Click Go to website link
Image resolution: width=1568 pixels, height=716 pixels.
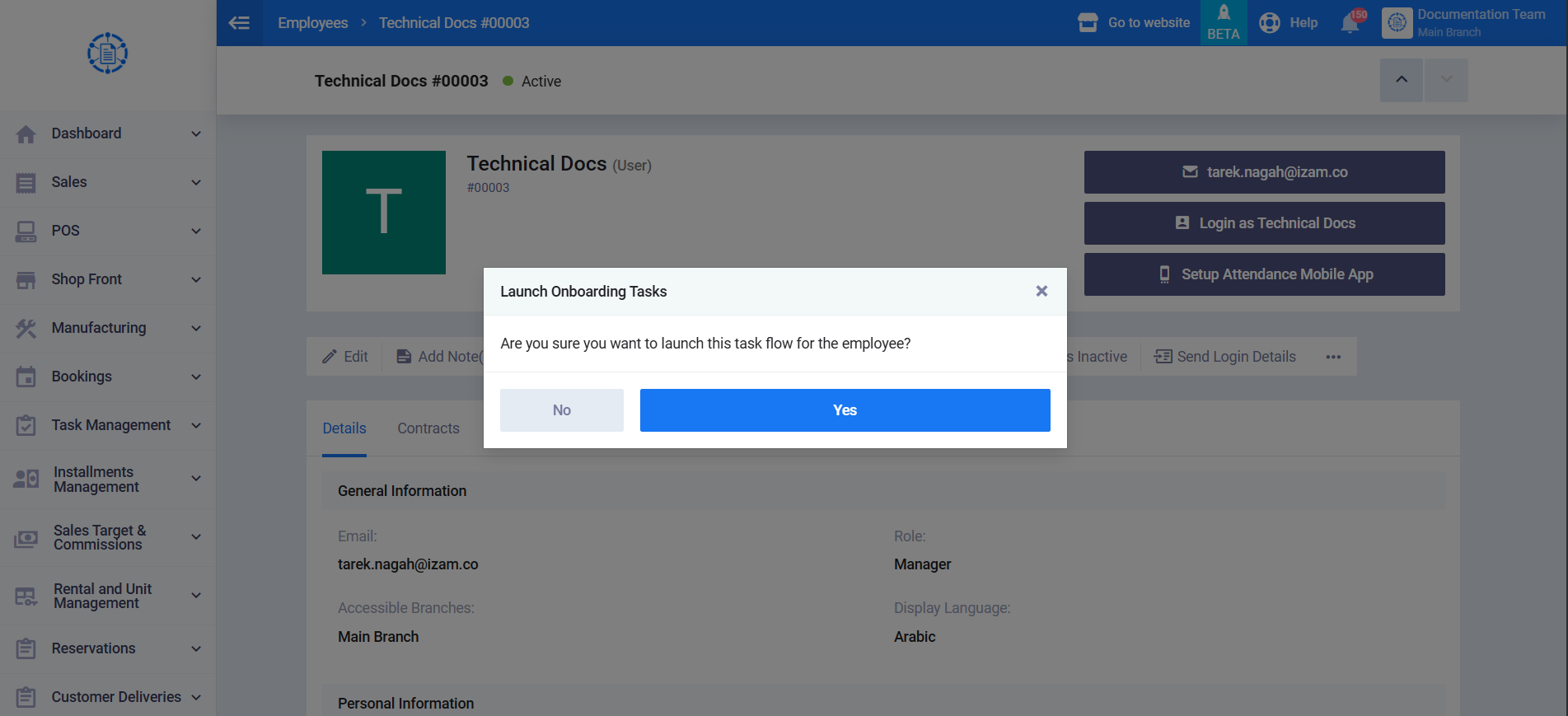pyautogui.click(x=1149, y=23)
